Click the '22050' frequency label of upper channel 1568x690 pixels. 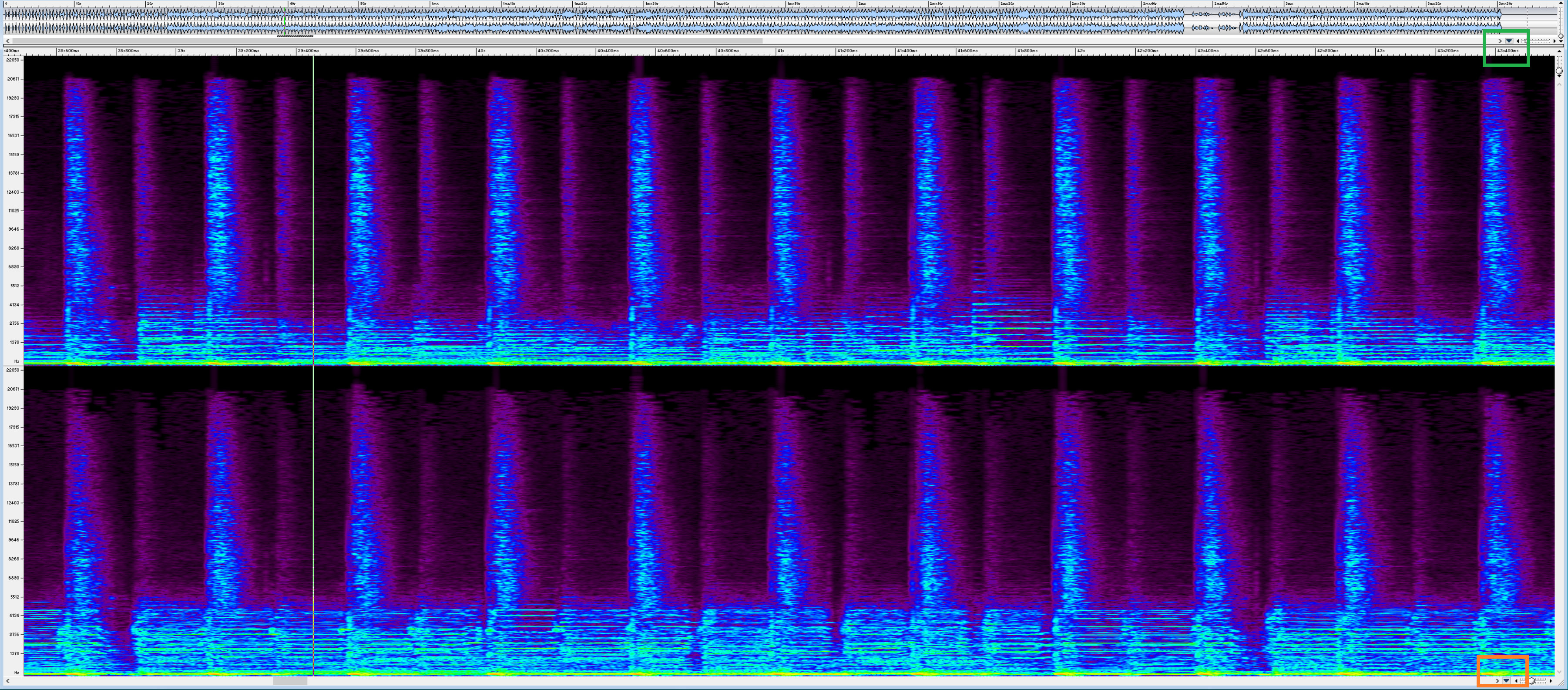point(13,60)
